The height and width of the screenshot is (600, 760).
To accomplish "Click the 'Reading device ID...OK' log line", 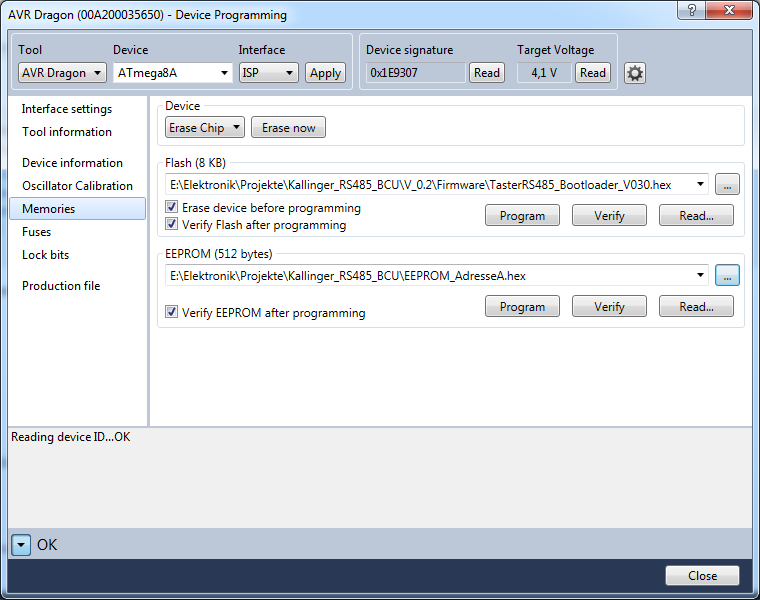I will [71, 437].
